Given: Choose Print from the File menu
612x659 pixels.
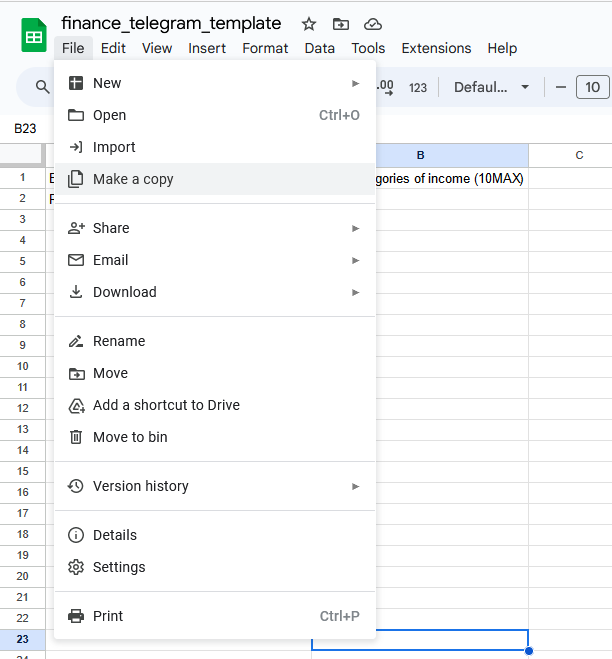Looking at the screenshot, I should click(215, 616).
